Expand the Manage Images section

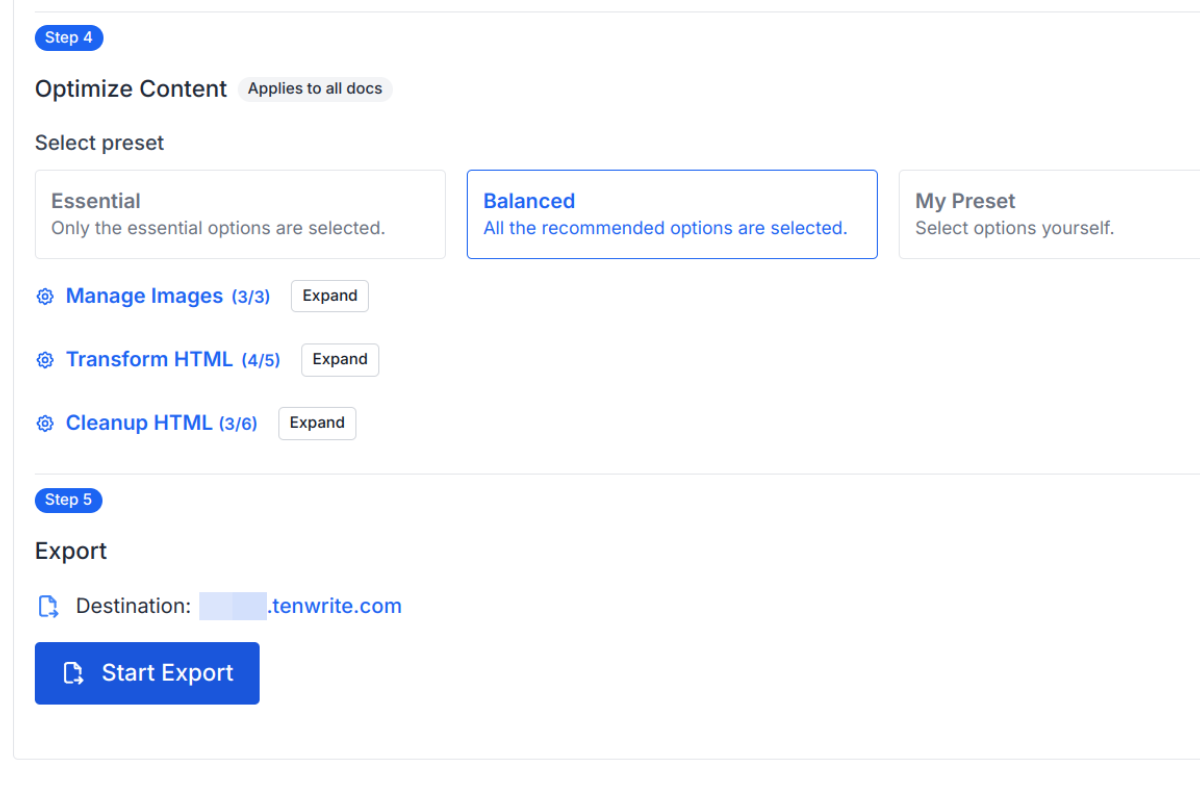pos(330,296)
